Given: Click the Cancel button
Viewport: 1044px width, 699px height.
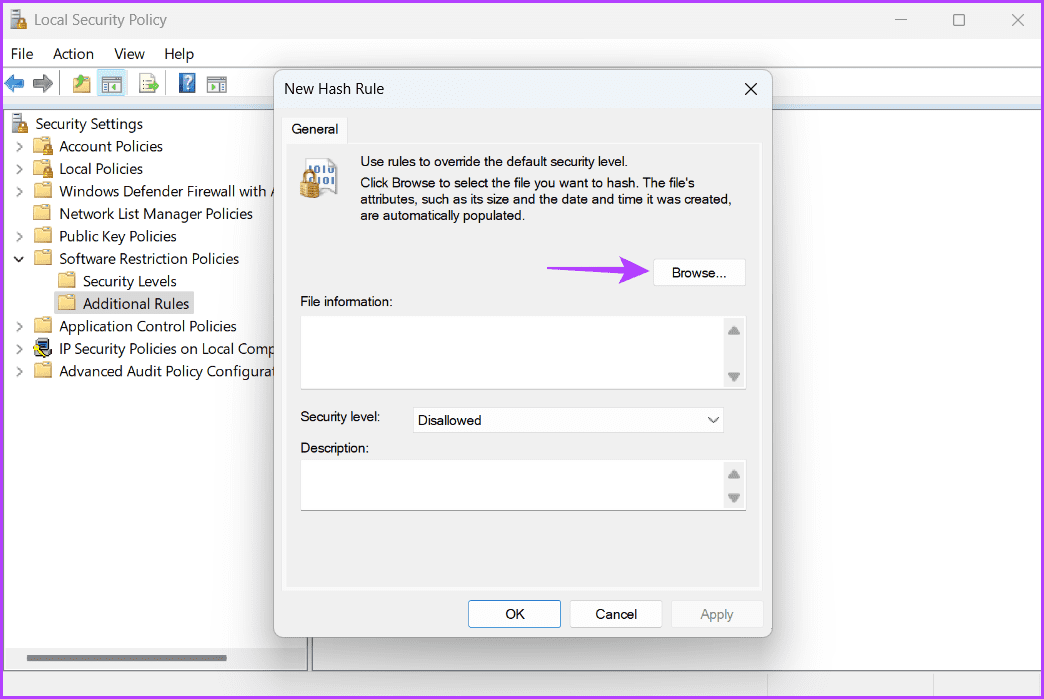Looking at the screenshot, I should point(616,614).
